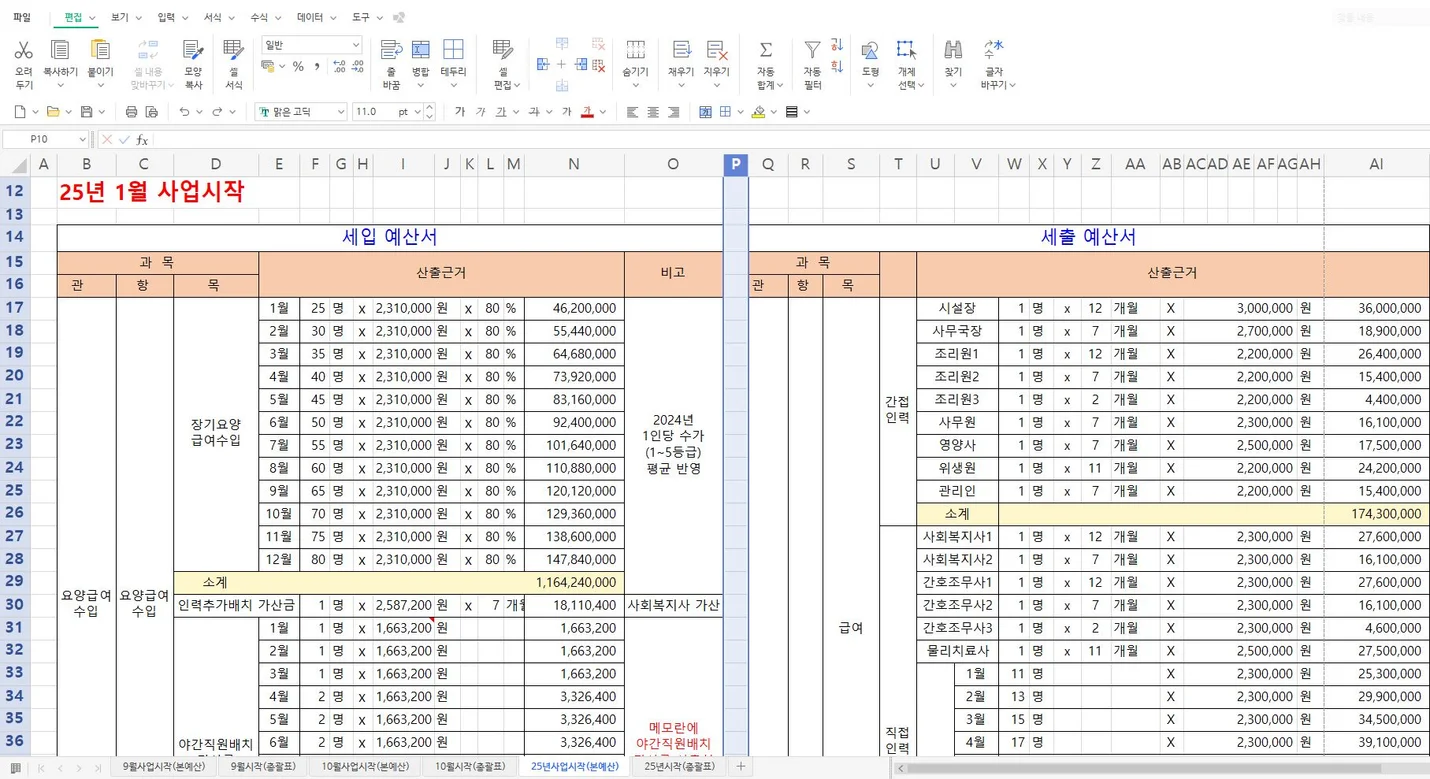Switch to sheet tab 9월사업시작(본예산)
1430x779 pixels.
pos(164,767)
